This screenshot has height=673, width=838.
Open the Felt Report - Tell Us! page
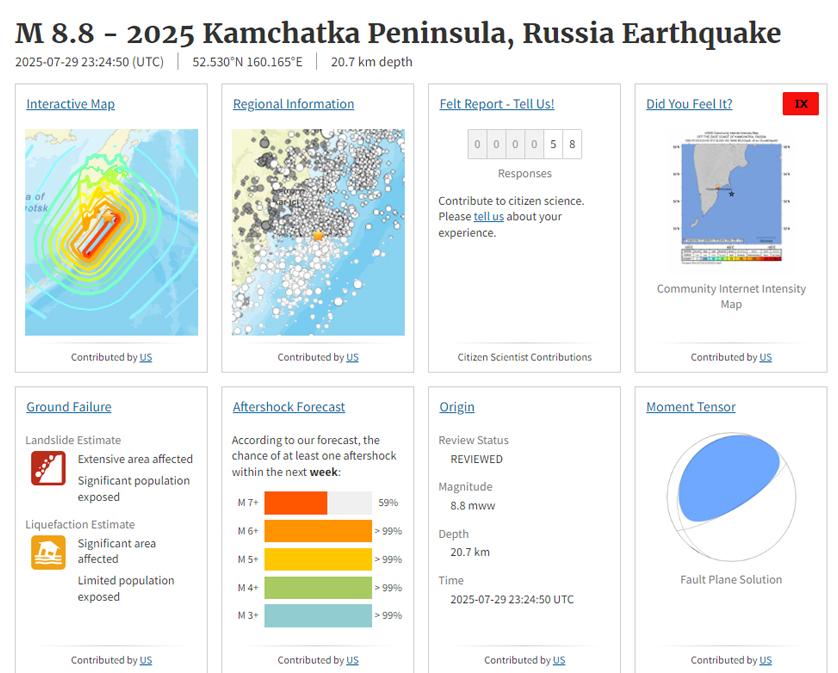tap(497, 104)
